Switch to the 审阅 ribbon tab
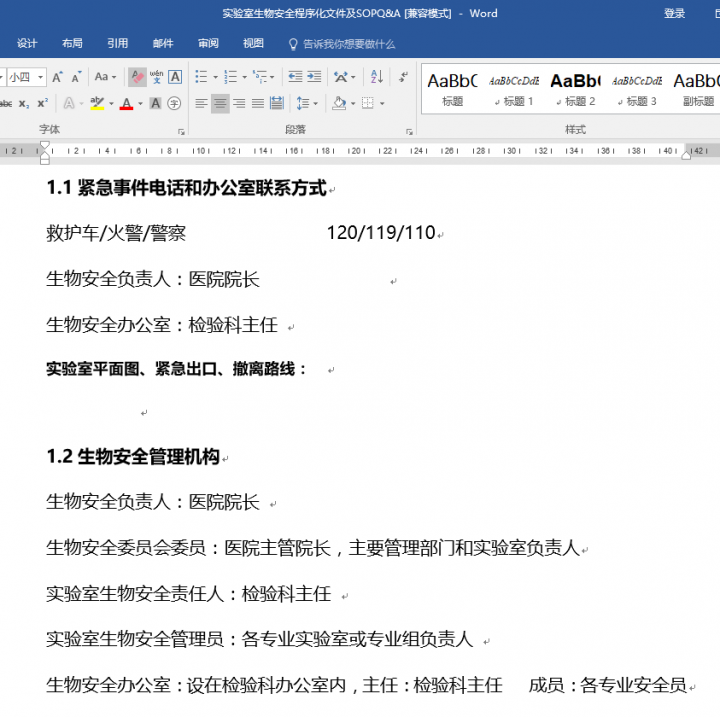720x717 pixels. click(x=208, y=44)
